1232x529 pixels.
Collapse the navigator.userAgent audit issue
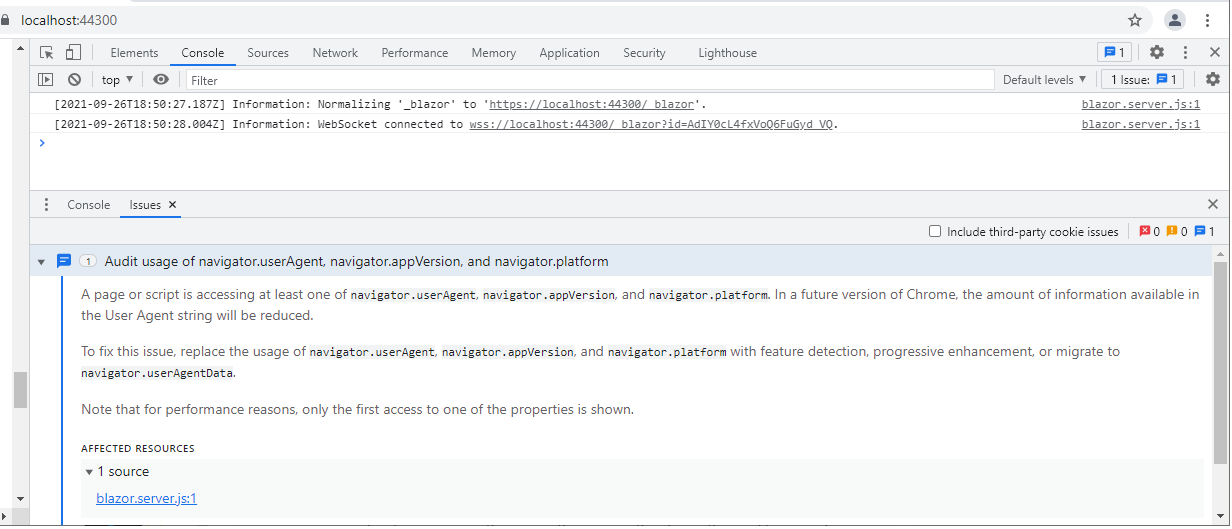[41, 262]
